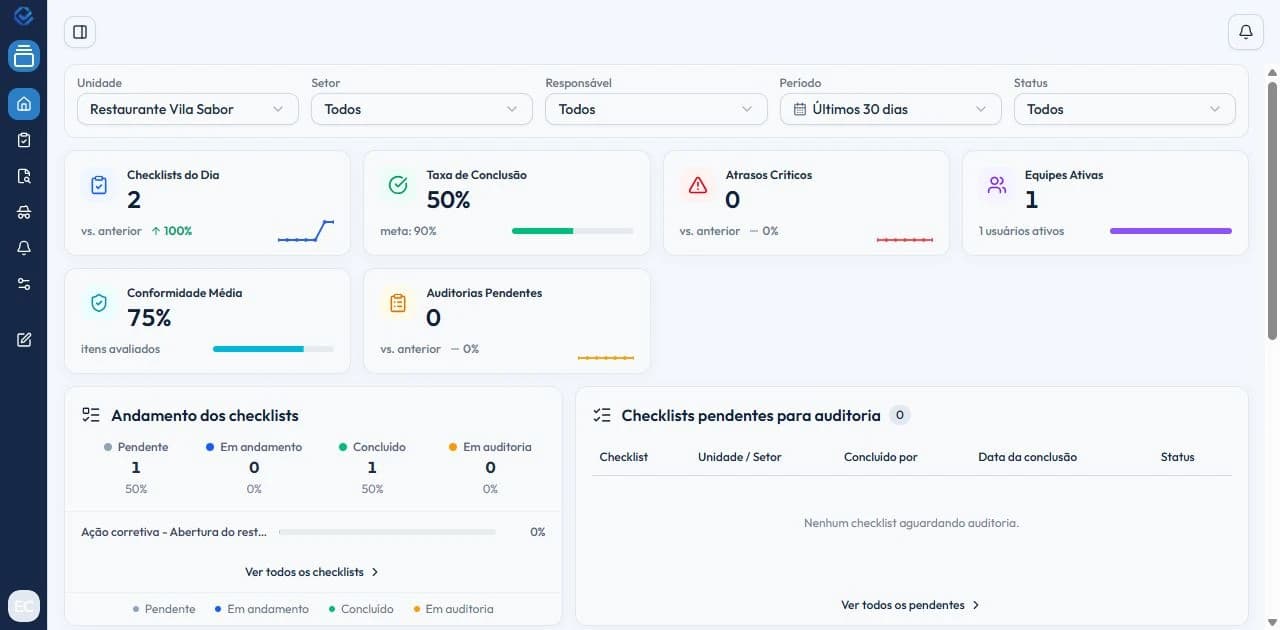Click the Equipes Ativas purple progress bar

pos(1171,231)
